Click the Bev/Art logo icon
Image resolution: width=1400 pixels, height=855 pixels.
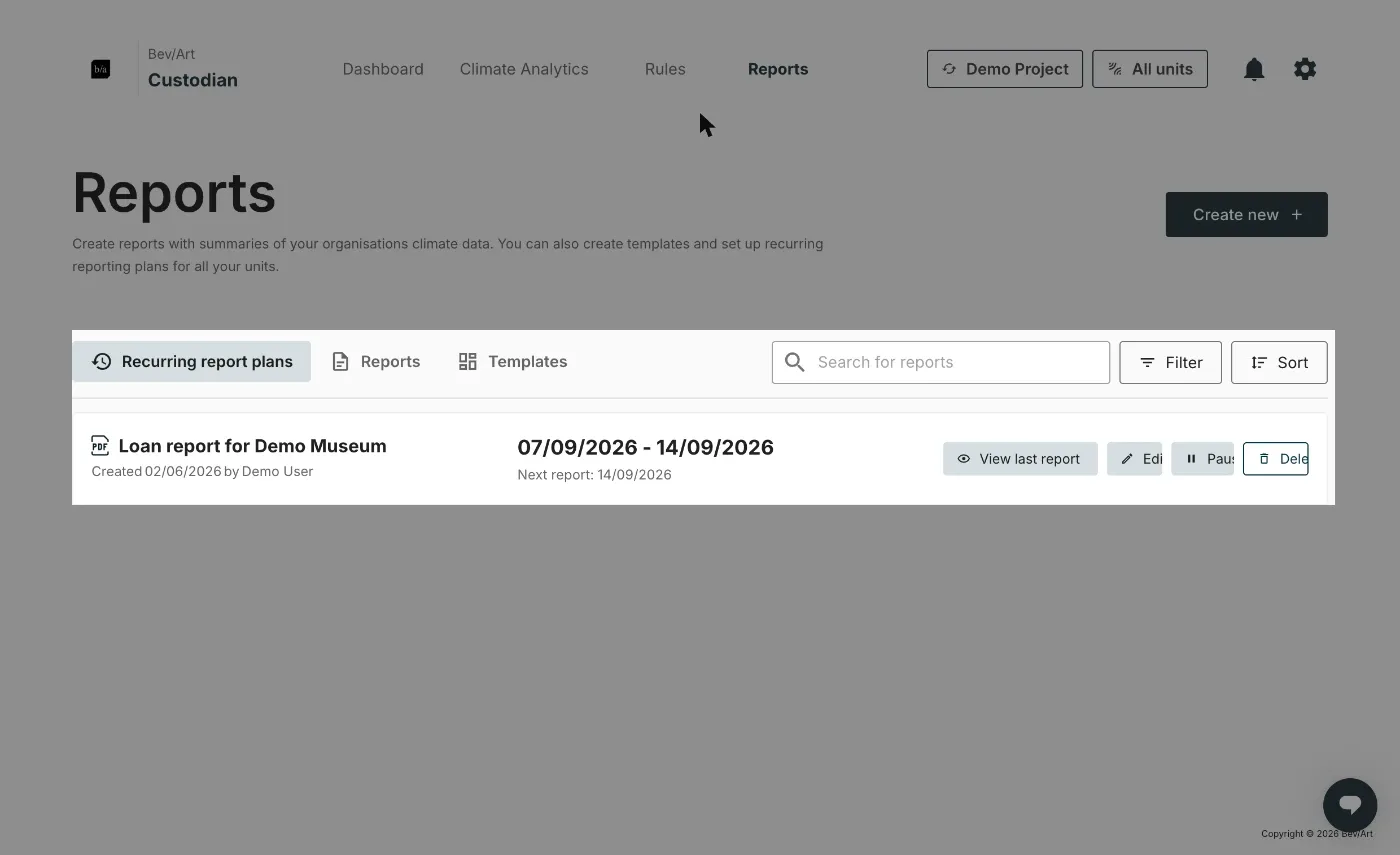[100, 69]
